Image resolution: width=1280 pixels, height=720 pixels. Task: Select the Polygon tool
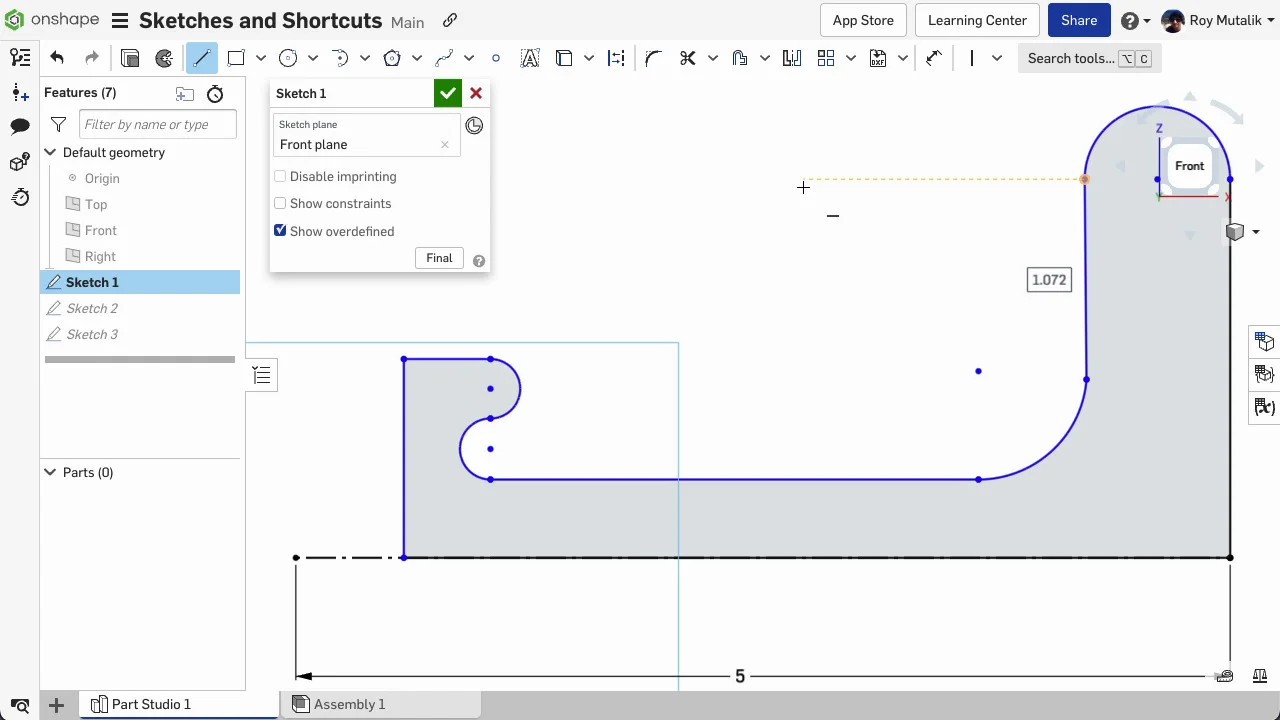392,58
